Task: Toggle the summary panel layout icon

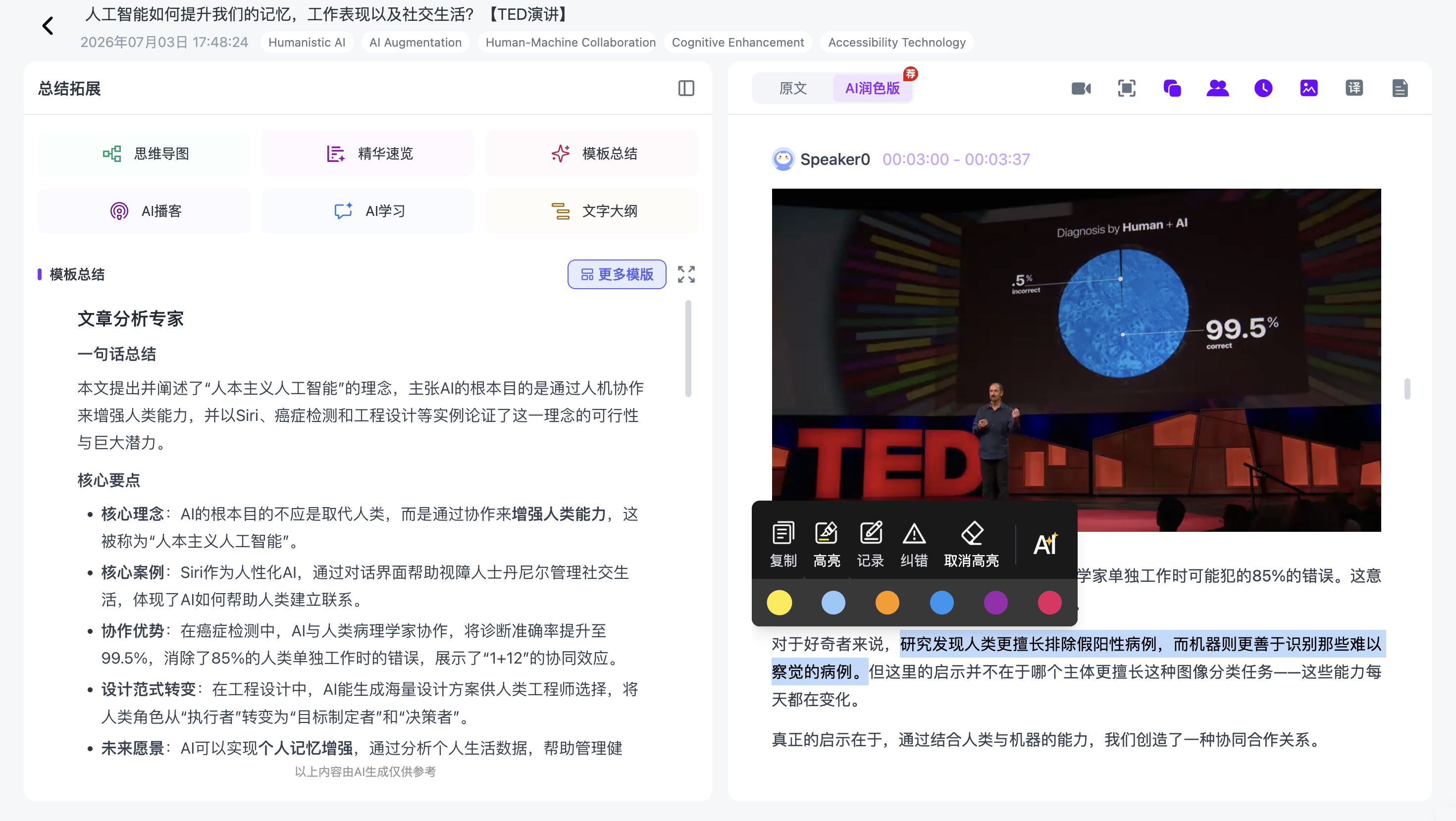Action: [685, 88]
